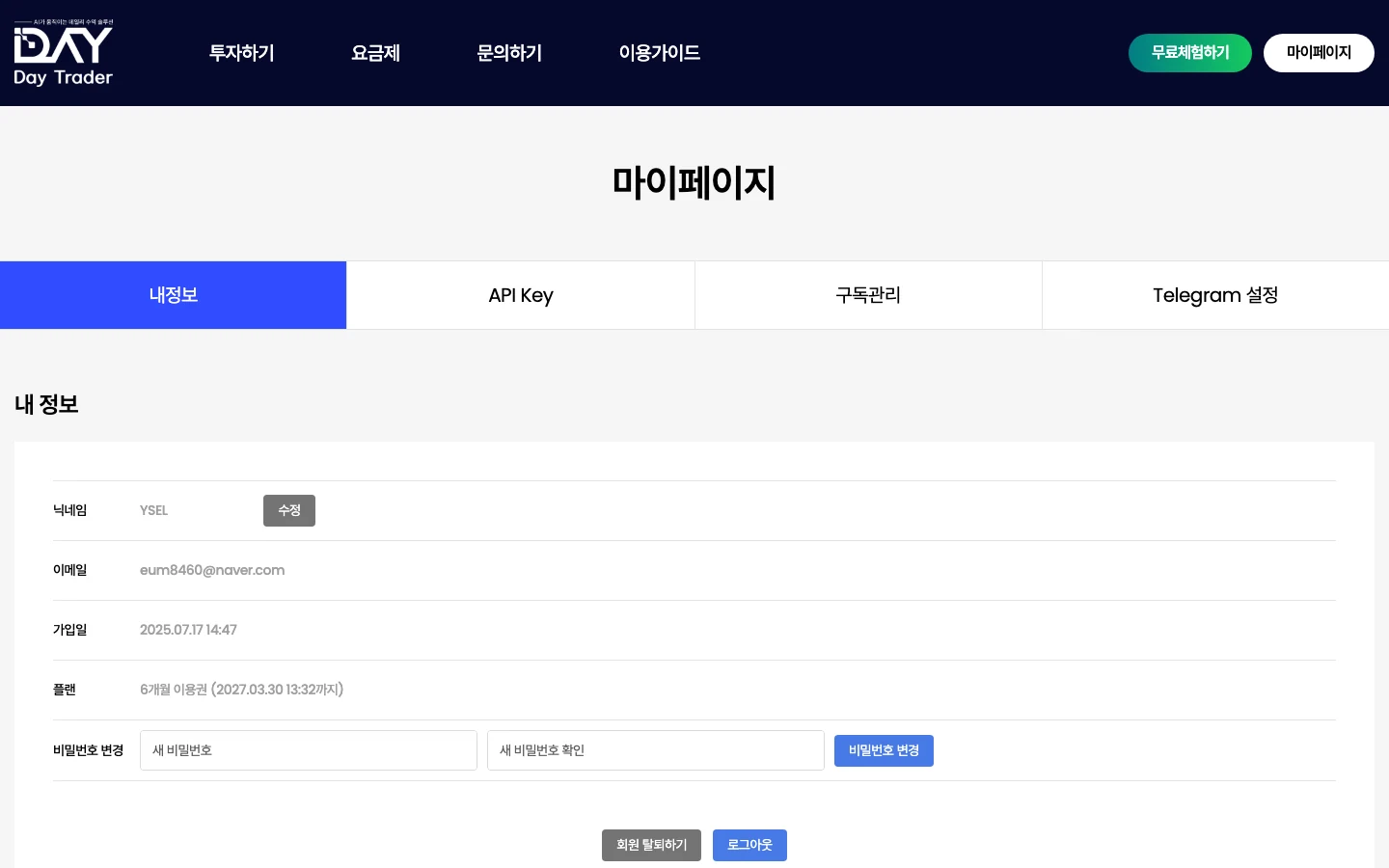Click 수정 button next to nickname
The height and width of the screenshot is (868, 1389).
pos(289,510)
